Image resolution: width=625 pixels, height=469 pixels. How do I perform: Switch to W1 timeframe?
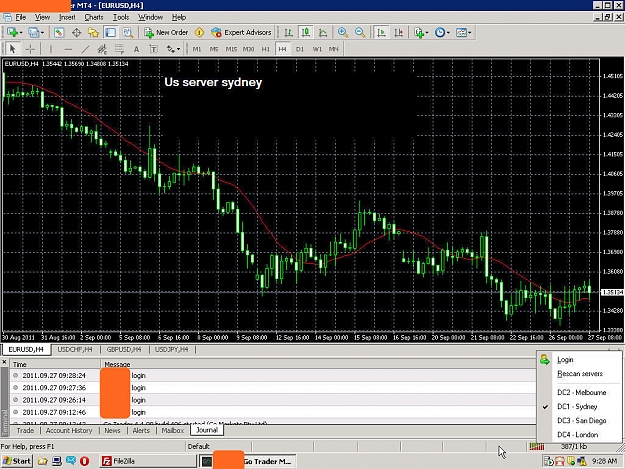point(317,49)
